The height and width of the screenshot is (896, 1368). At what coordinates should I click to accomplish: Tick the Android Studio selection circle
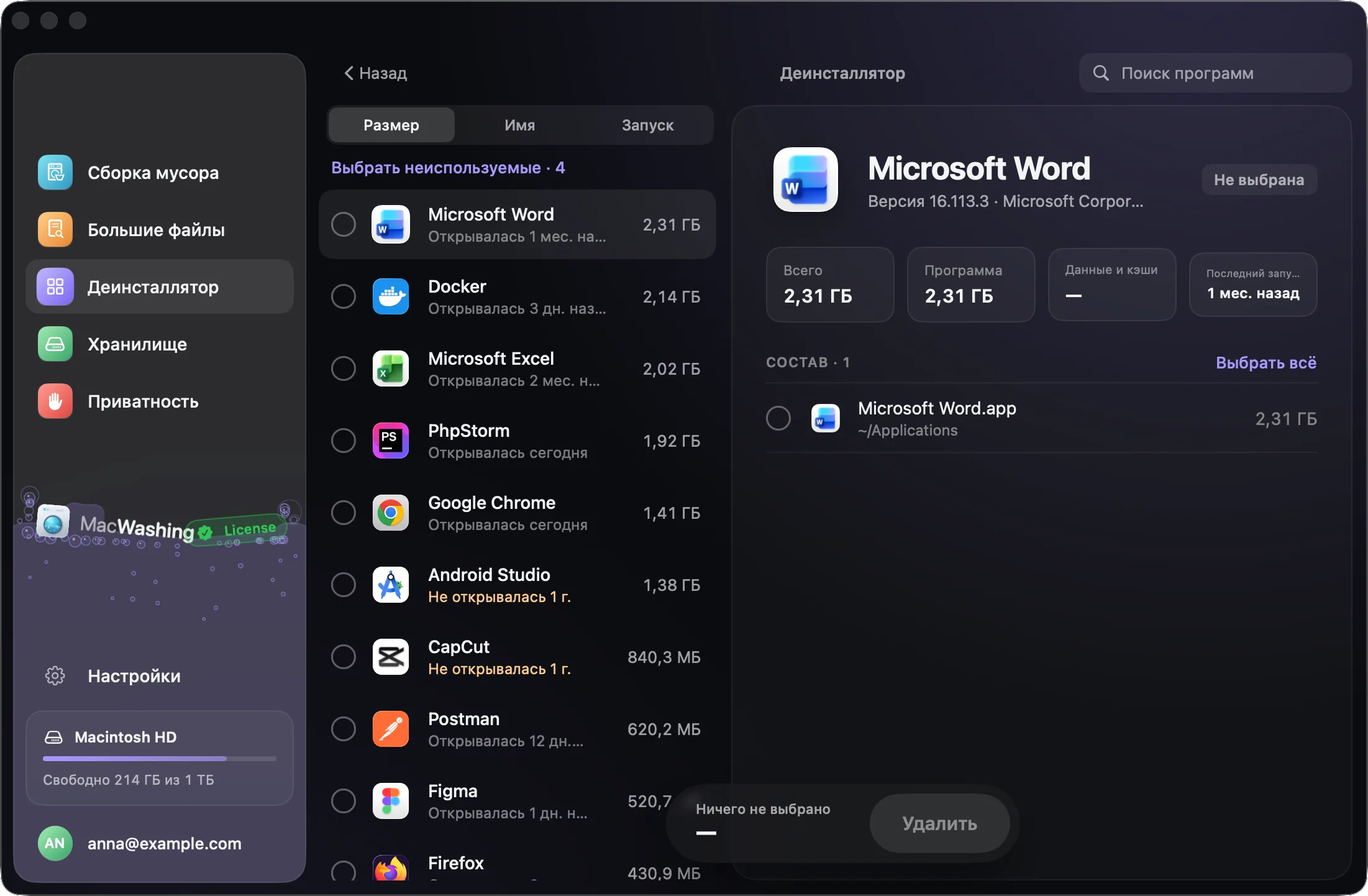pos(344,585)
